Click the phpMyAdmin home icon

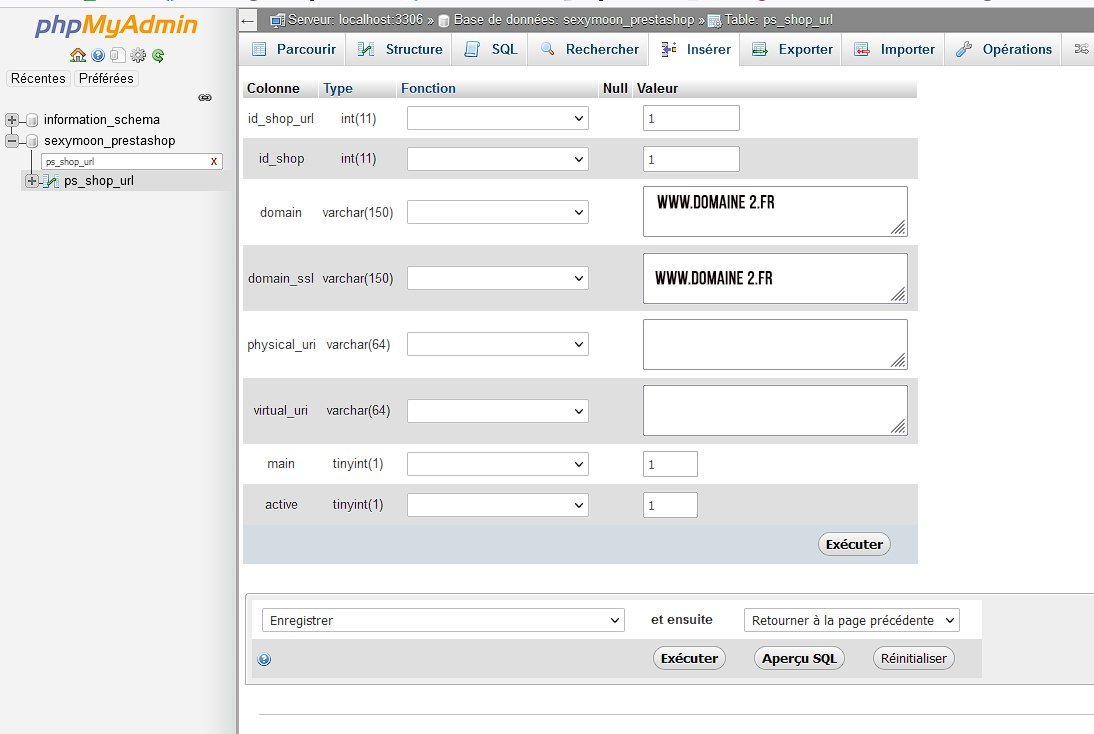point(78,55)
